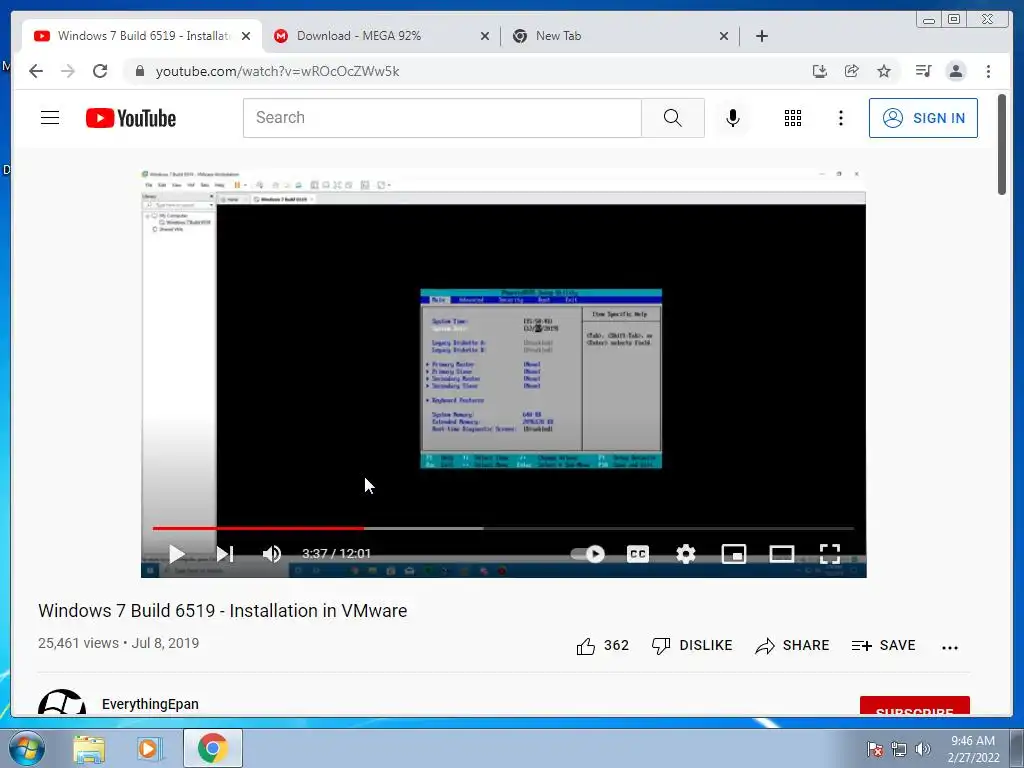The image size is (1024, 768).
Task: Open the media control icon in Chrome toolbar
Action: pos(923,71)
